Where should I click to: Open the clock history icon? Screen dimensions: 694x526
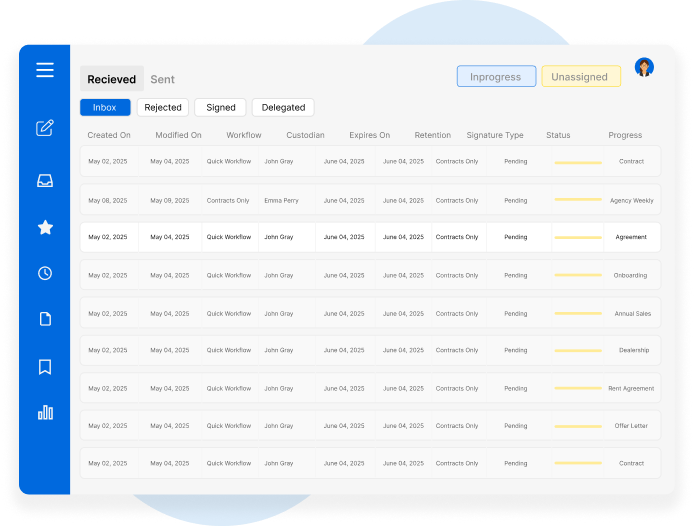[x=45, y=273]
